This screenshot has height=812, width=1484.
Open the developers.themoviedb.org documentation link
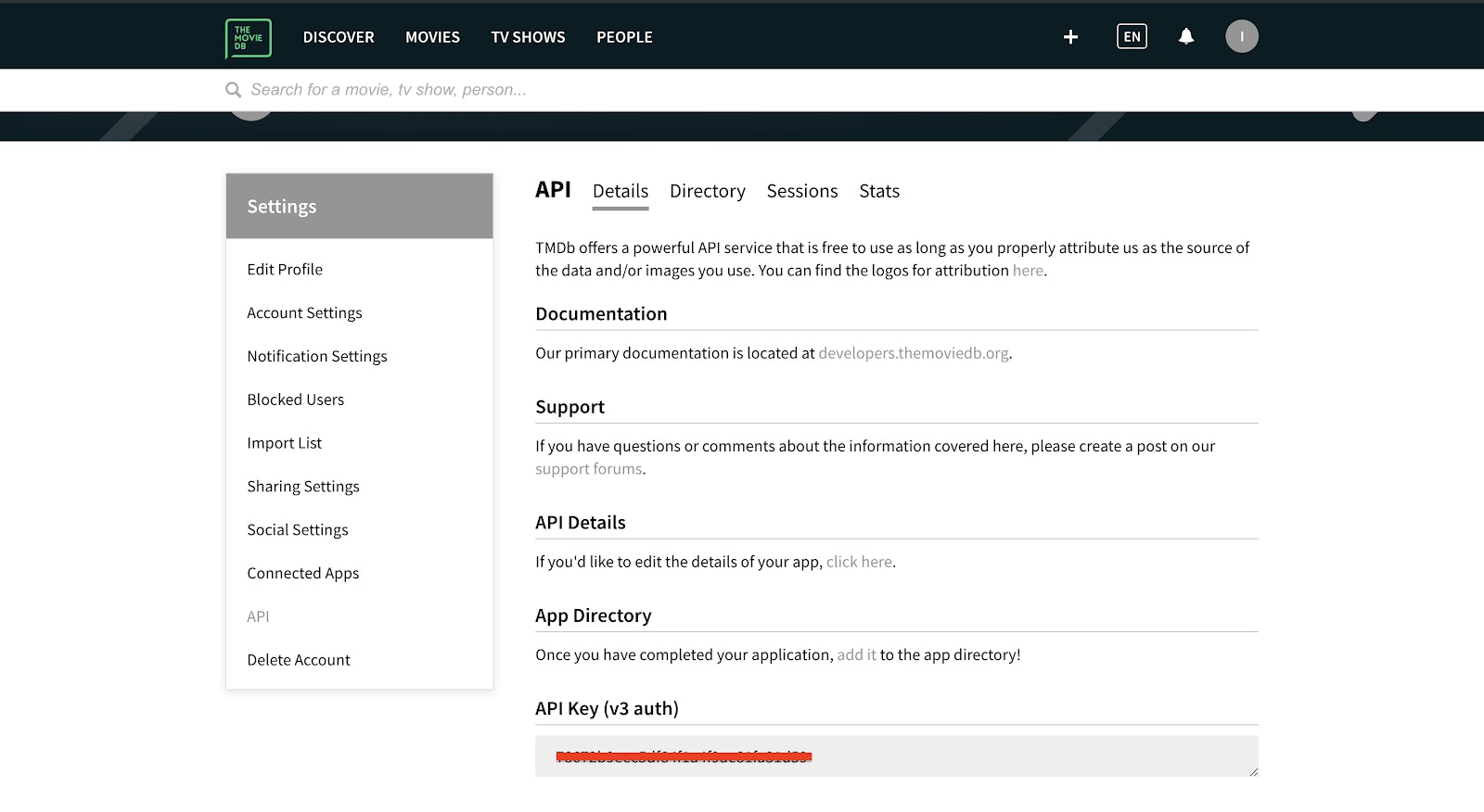tap(913, 353)
